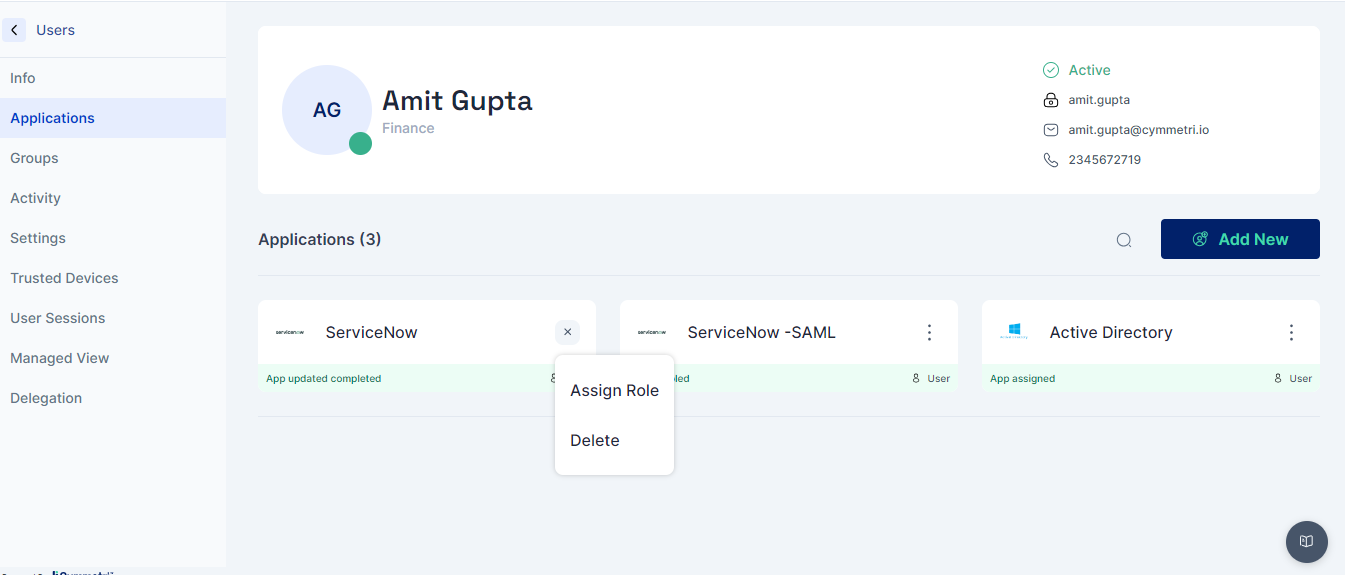Viewport: 1345px width, 575px height.
Task: Choose Delete from the context menu
Action: point(595,441)
